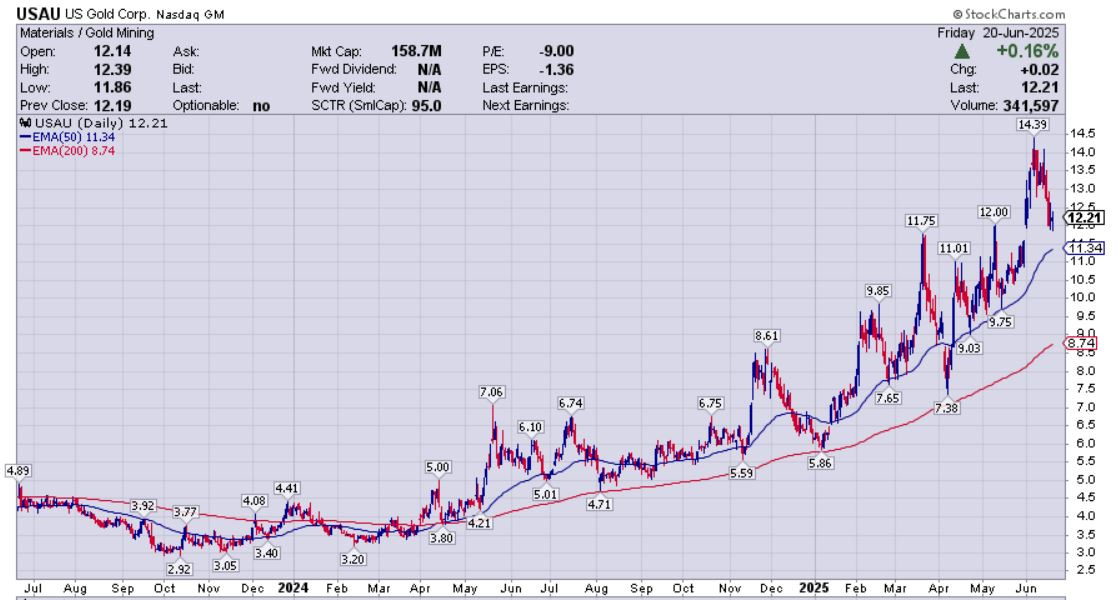Open the StockCharts.com copyright link
Viewport: 1118px width, 600px height.
pyautogui.click(x=1009, y=14)
